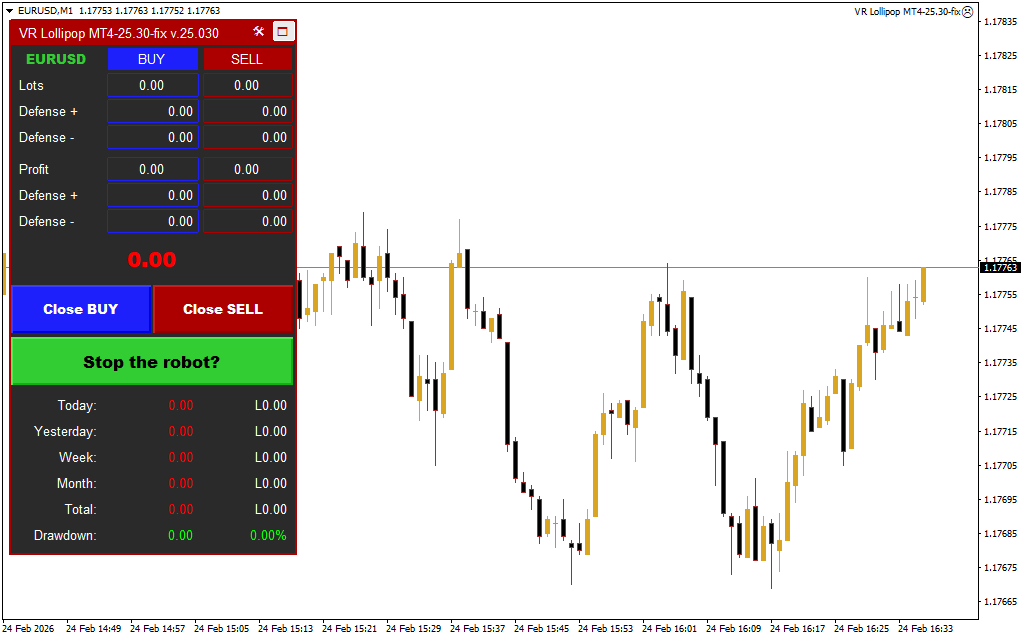This screenshot has width=1024, height=640.
Task: Click the Drawdown 0.00% value
Action: pos(268,536)
